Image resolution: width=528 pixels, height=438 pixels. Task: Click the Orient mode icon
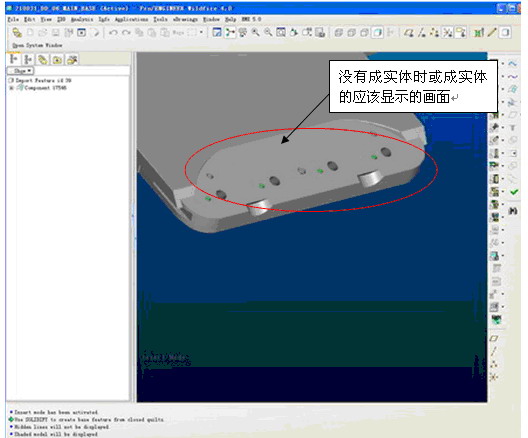(243, 32)
